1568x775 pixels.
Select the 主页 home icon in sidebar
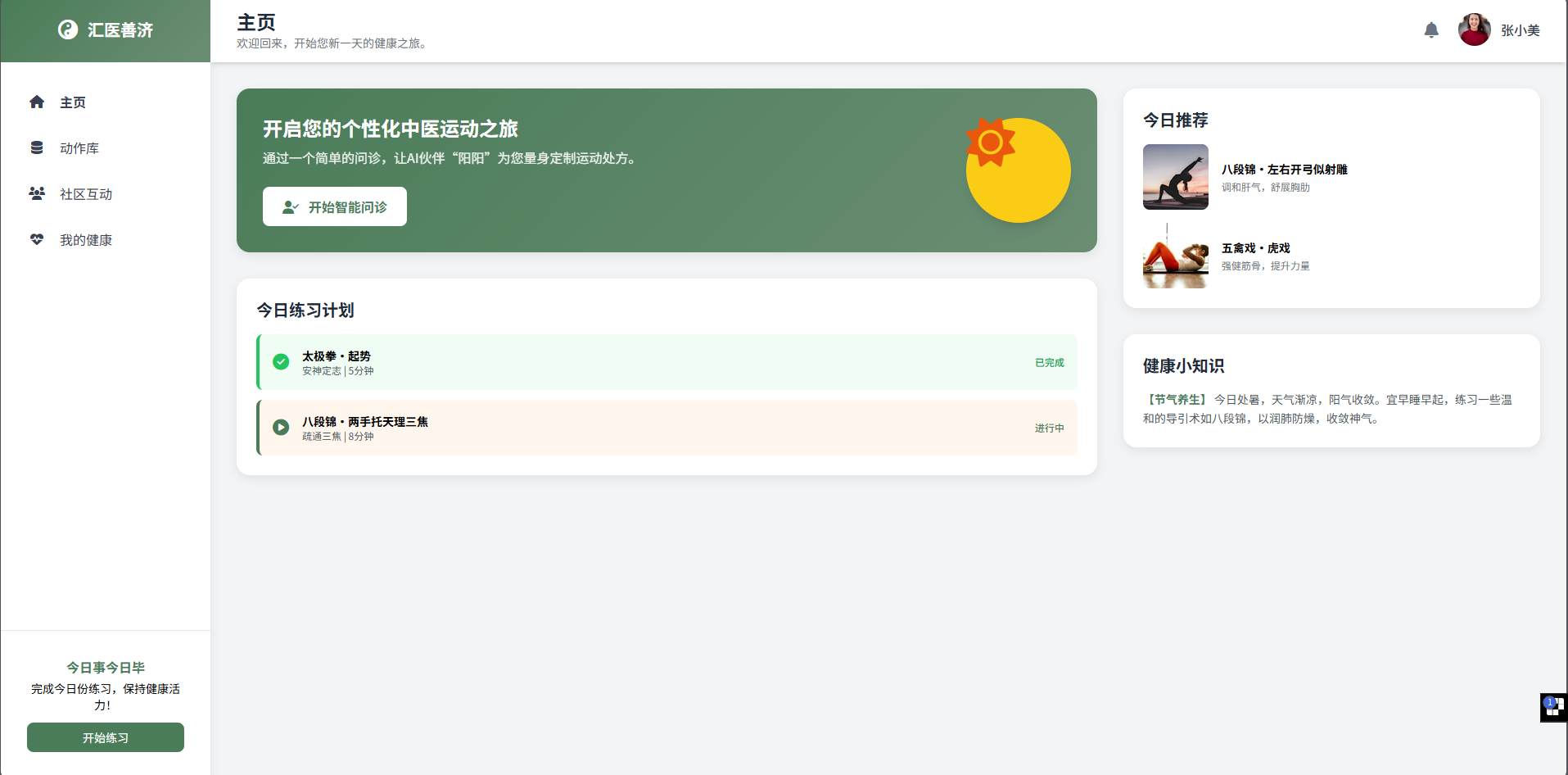click(x=36, y=102)
